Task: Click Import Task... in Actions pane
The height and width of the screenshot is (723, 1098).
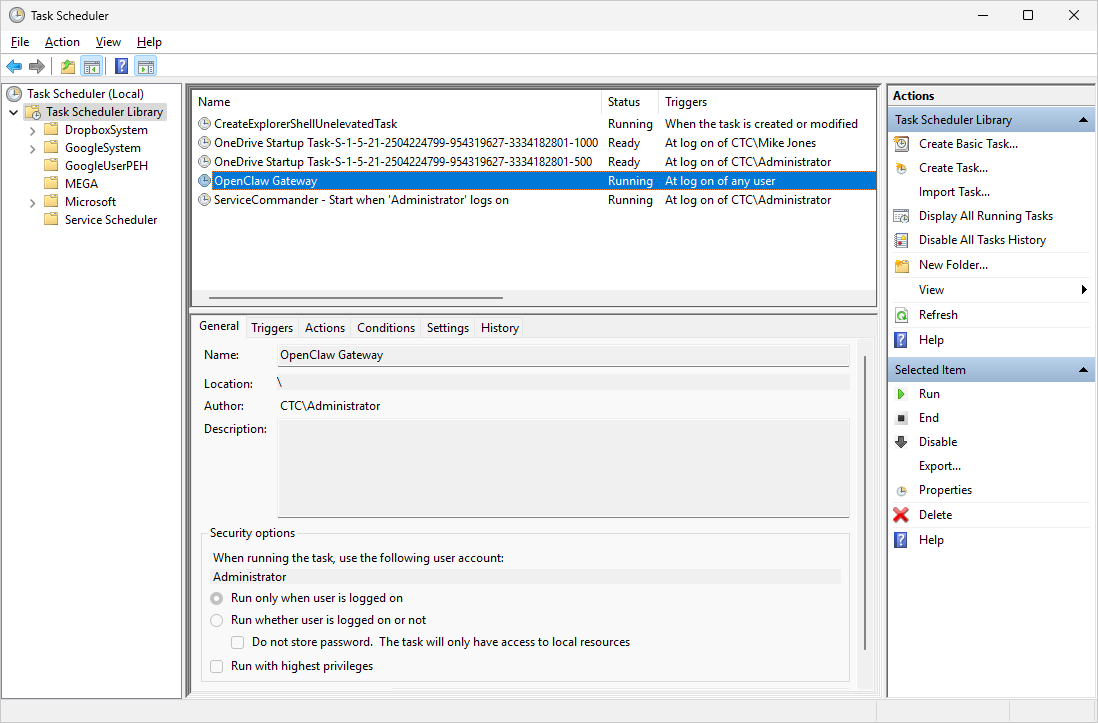Action: pyautogui.click(x=954, y=192)
